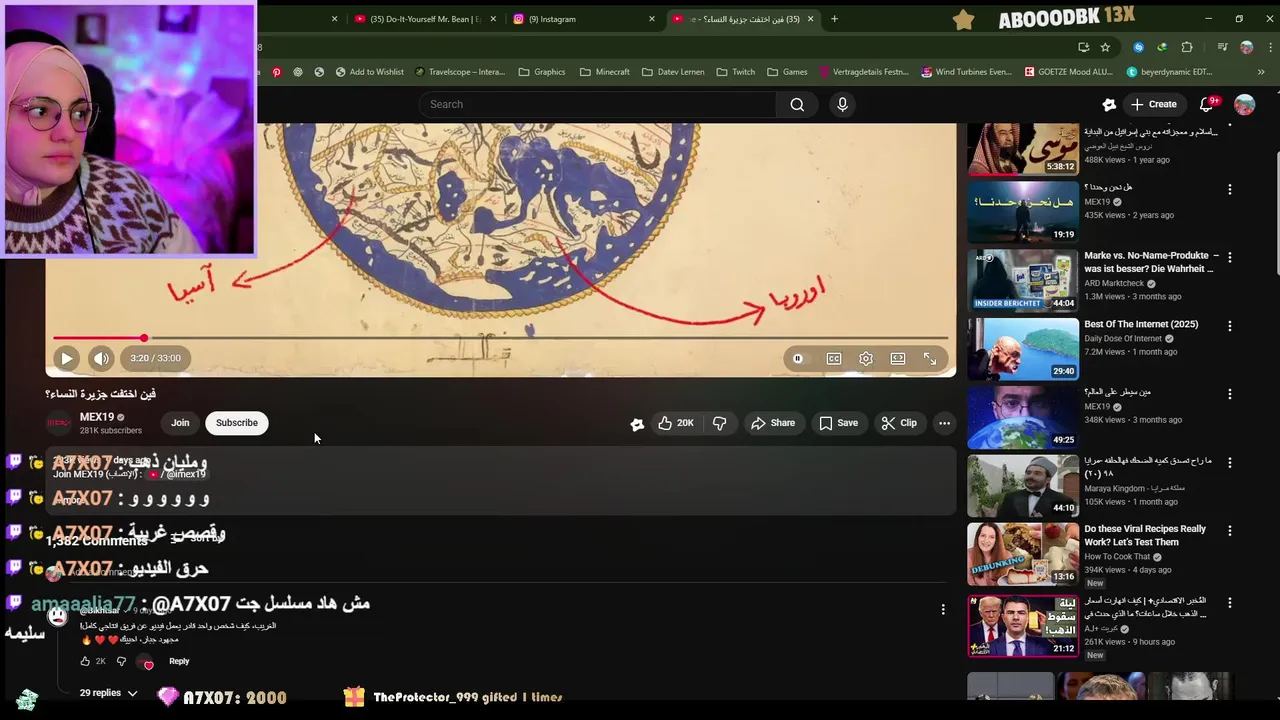Open the Minecraft bookmarks folder
The image size is (1280, 720).
[603, 72]
